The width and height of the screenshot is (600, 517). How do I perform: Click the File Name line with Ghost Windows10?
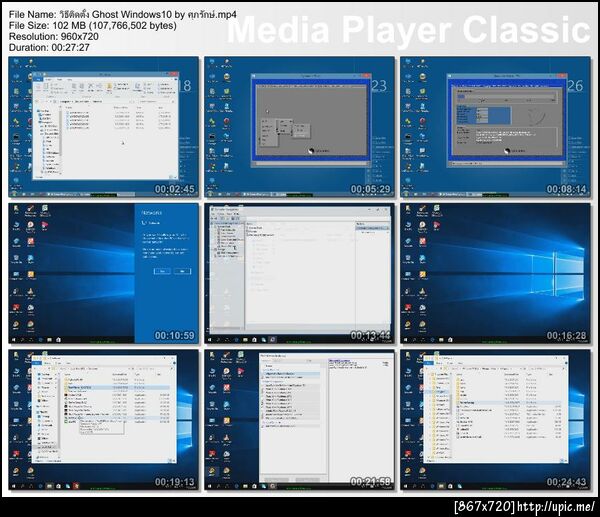122,15
